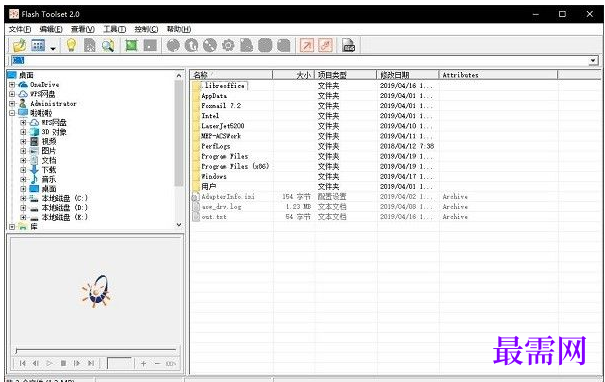605x382 pixels.
Task: Click the disabled gear toolbar icon
Action: pyautogui.click(x=228, y=46)
